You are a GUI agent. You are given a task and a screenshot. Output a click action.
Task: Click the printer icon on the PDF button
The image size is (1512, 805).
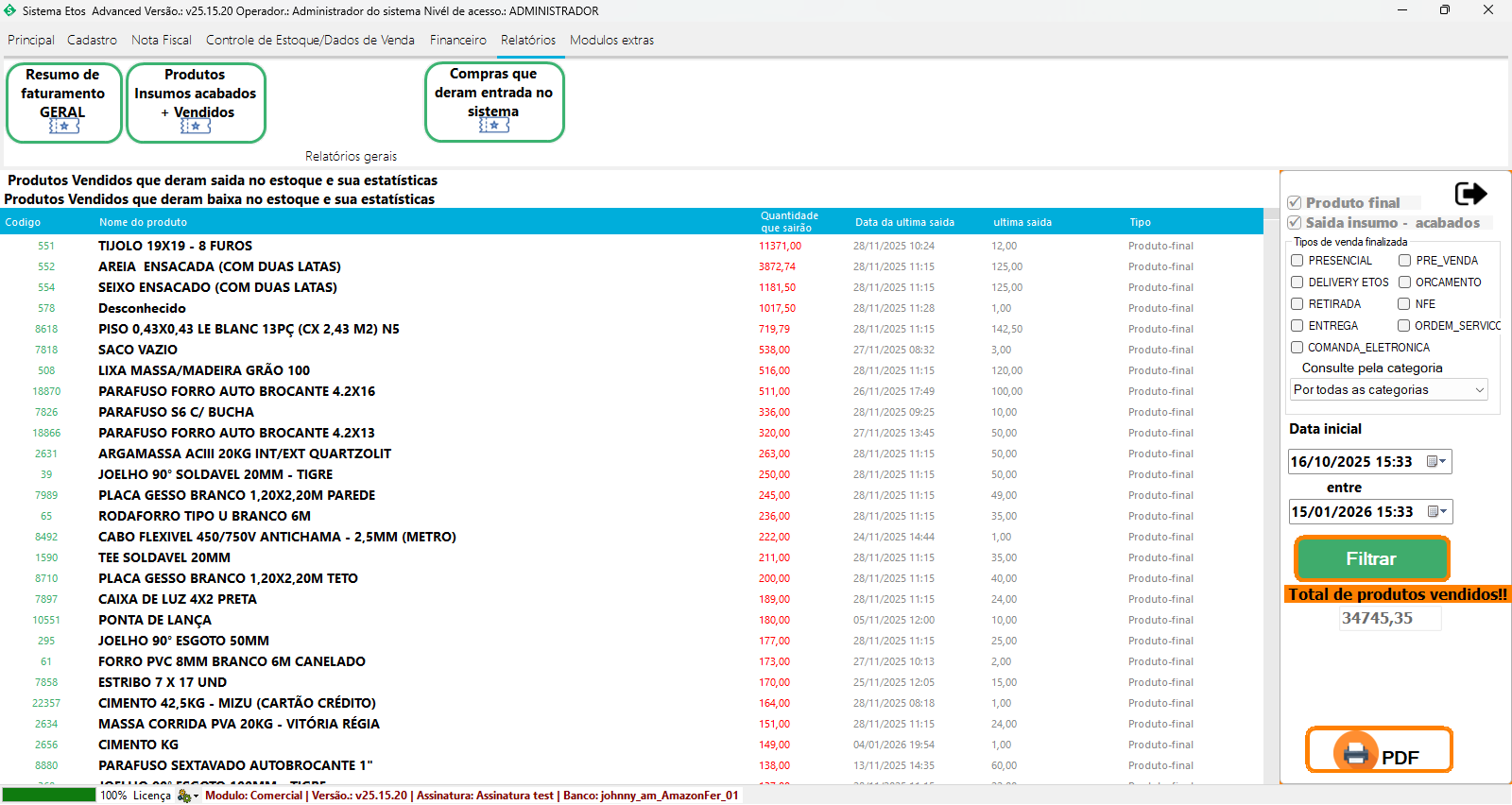click(x=1356, y=754)
